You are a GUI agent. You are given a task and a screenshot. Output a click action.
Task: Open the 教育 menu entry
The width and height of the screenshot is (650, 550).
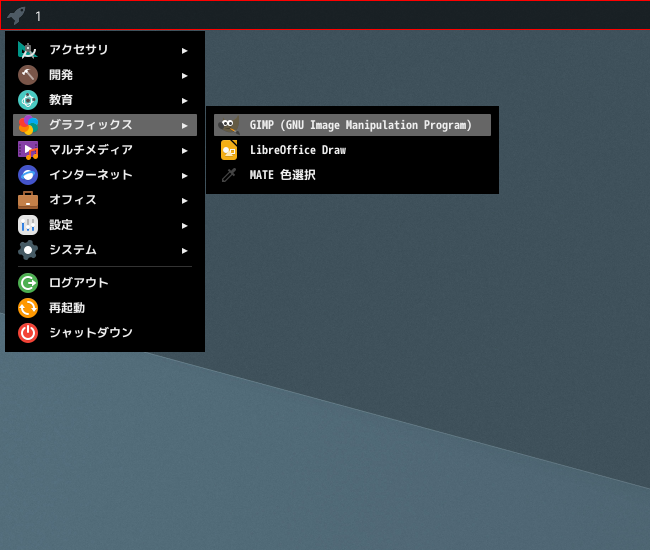click(105, 100)
